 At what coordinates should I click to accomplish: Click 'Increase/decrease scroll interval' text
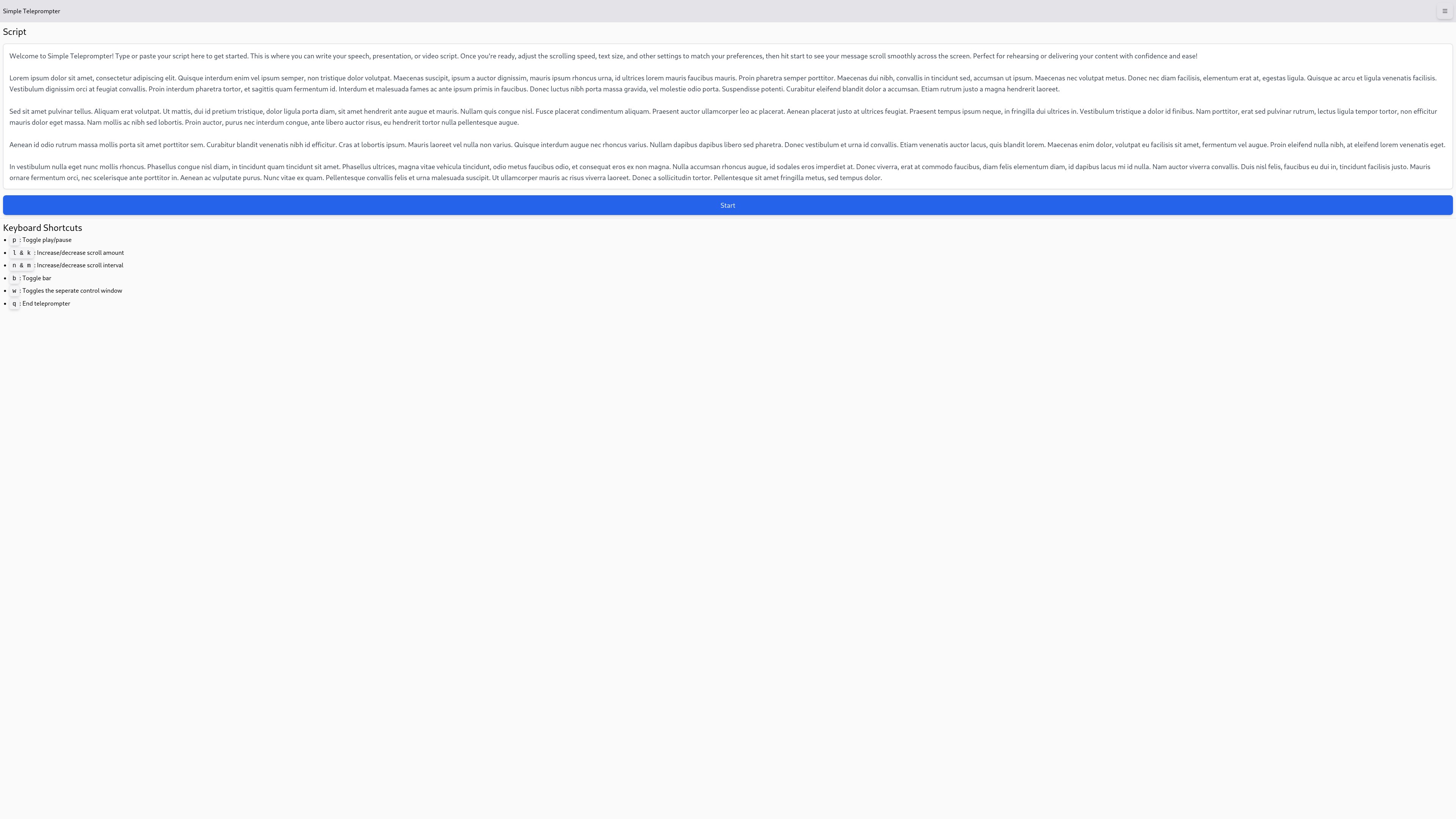[80, 266]
